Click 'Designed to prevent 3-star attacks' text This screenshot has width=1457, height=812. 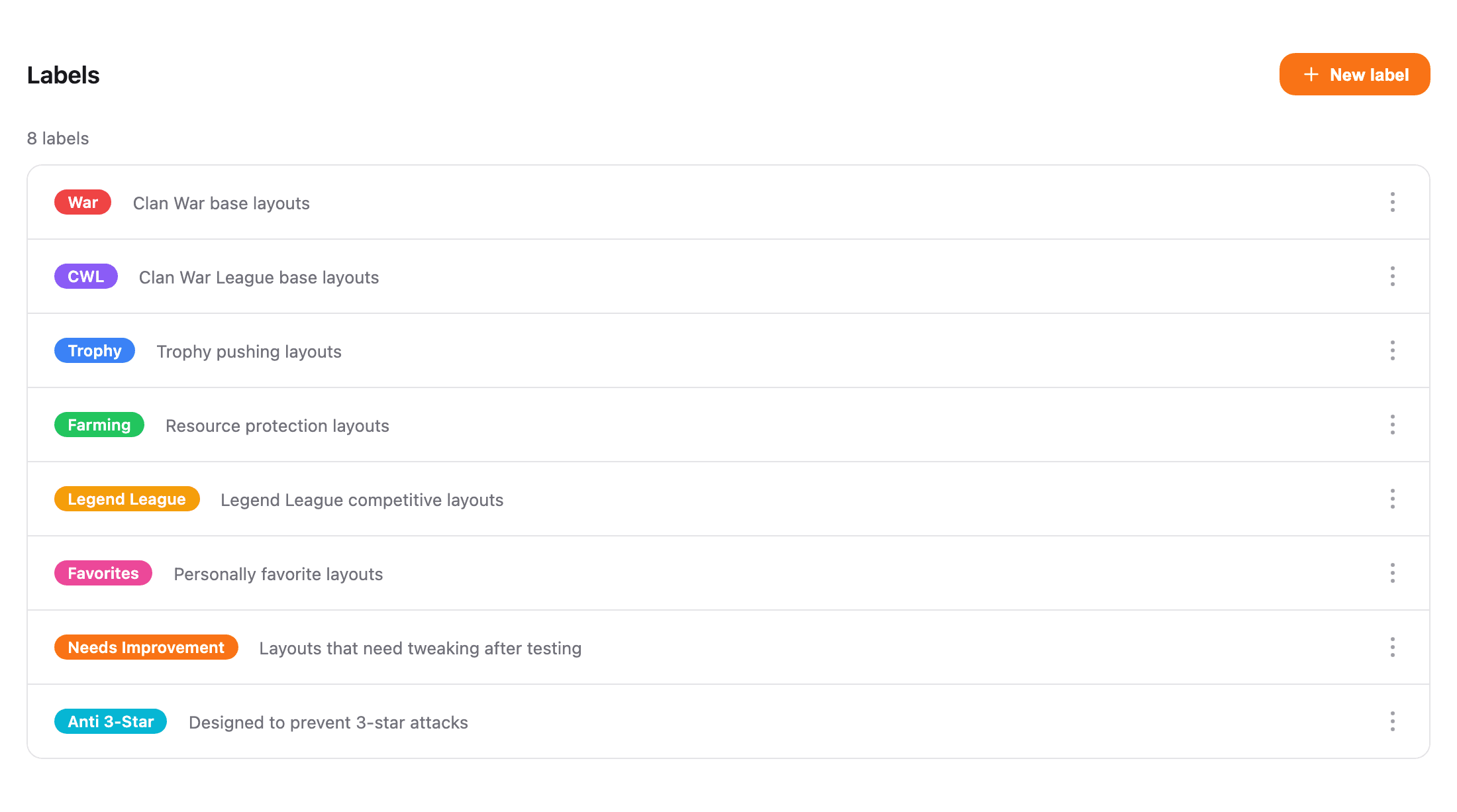point(328,723)
